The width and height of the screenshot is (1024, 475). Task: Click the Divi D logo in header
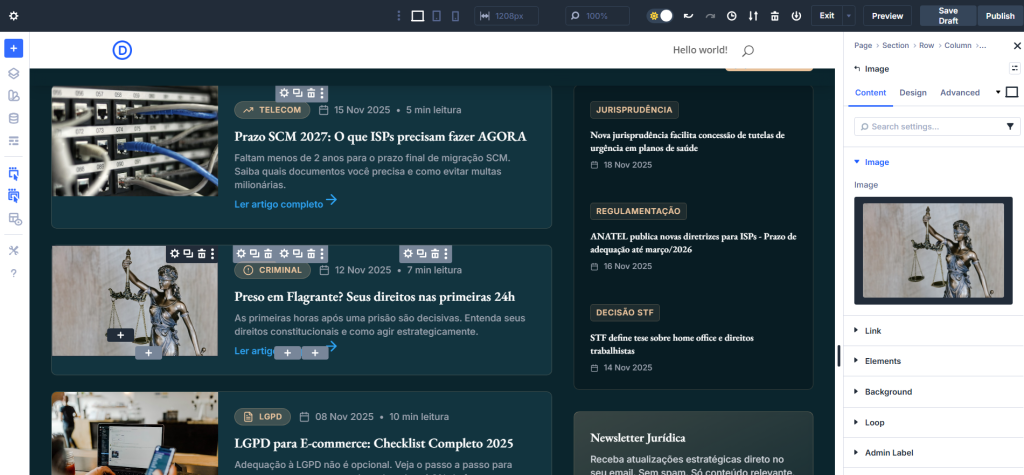pos(122,50)
